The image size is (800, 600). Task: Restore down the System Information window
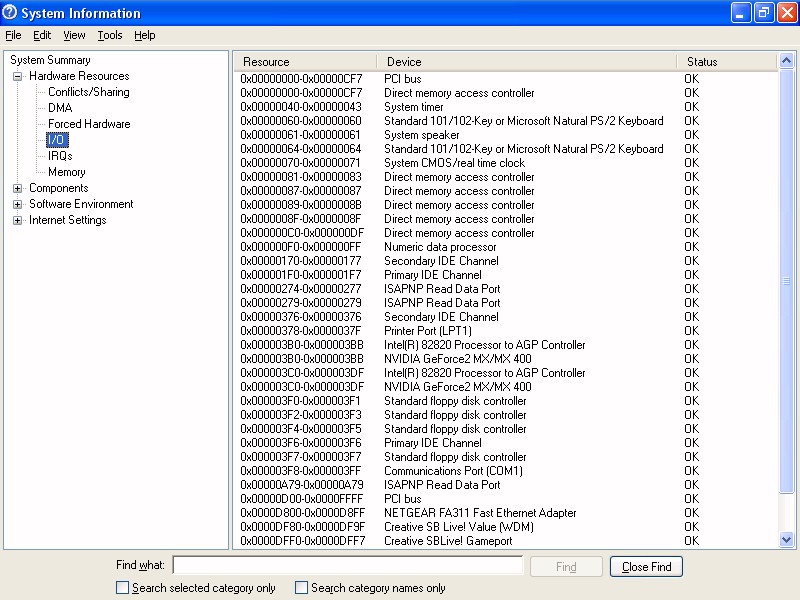(x=764, y=13)
